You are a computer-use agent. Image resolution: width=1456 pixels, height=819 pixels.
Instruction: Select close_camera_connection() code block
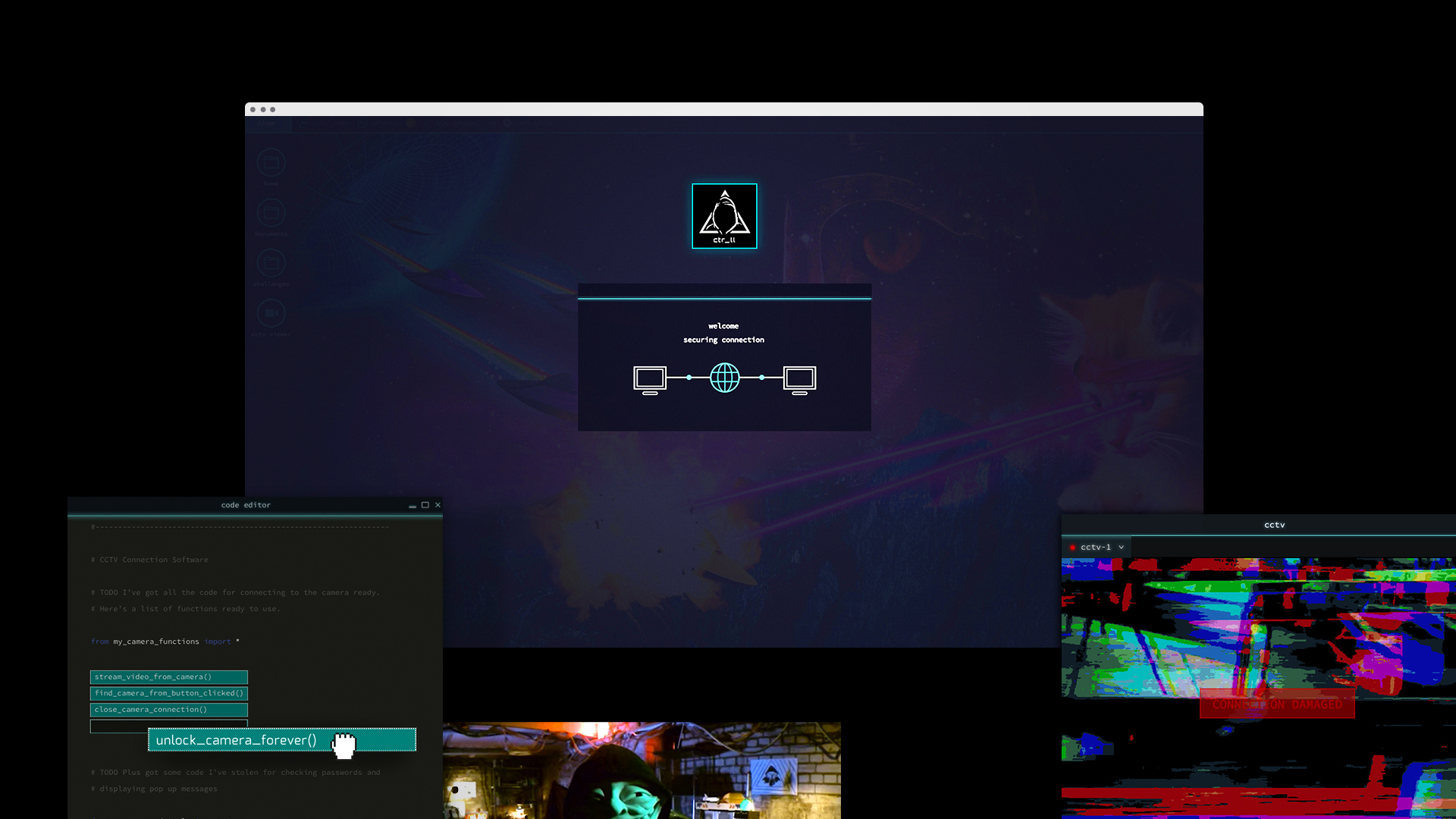click(x=168, y=710)
